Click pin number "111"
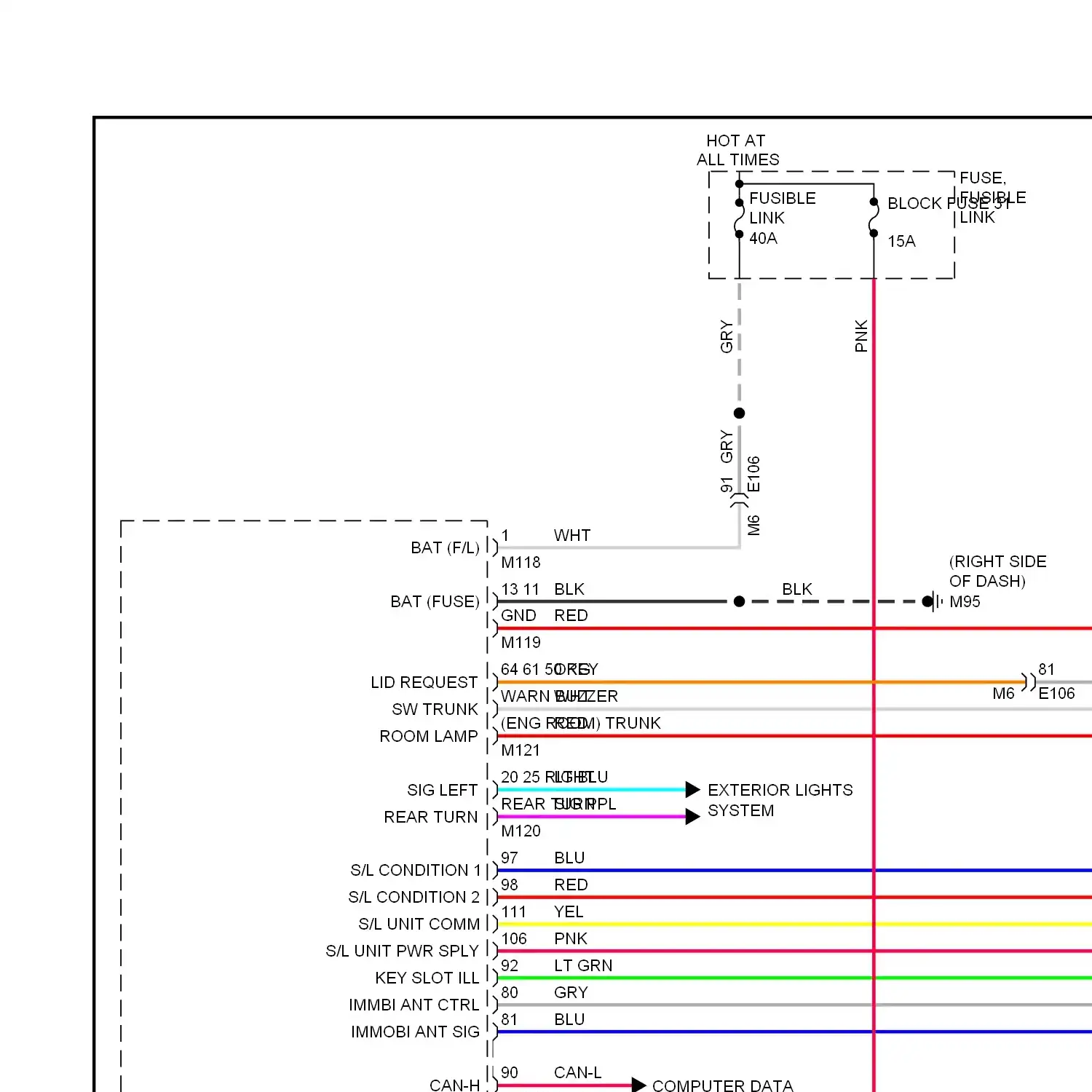This screenshot has width=1092, height=1092. click(513, 911)
